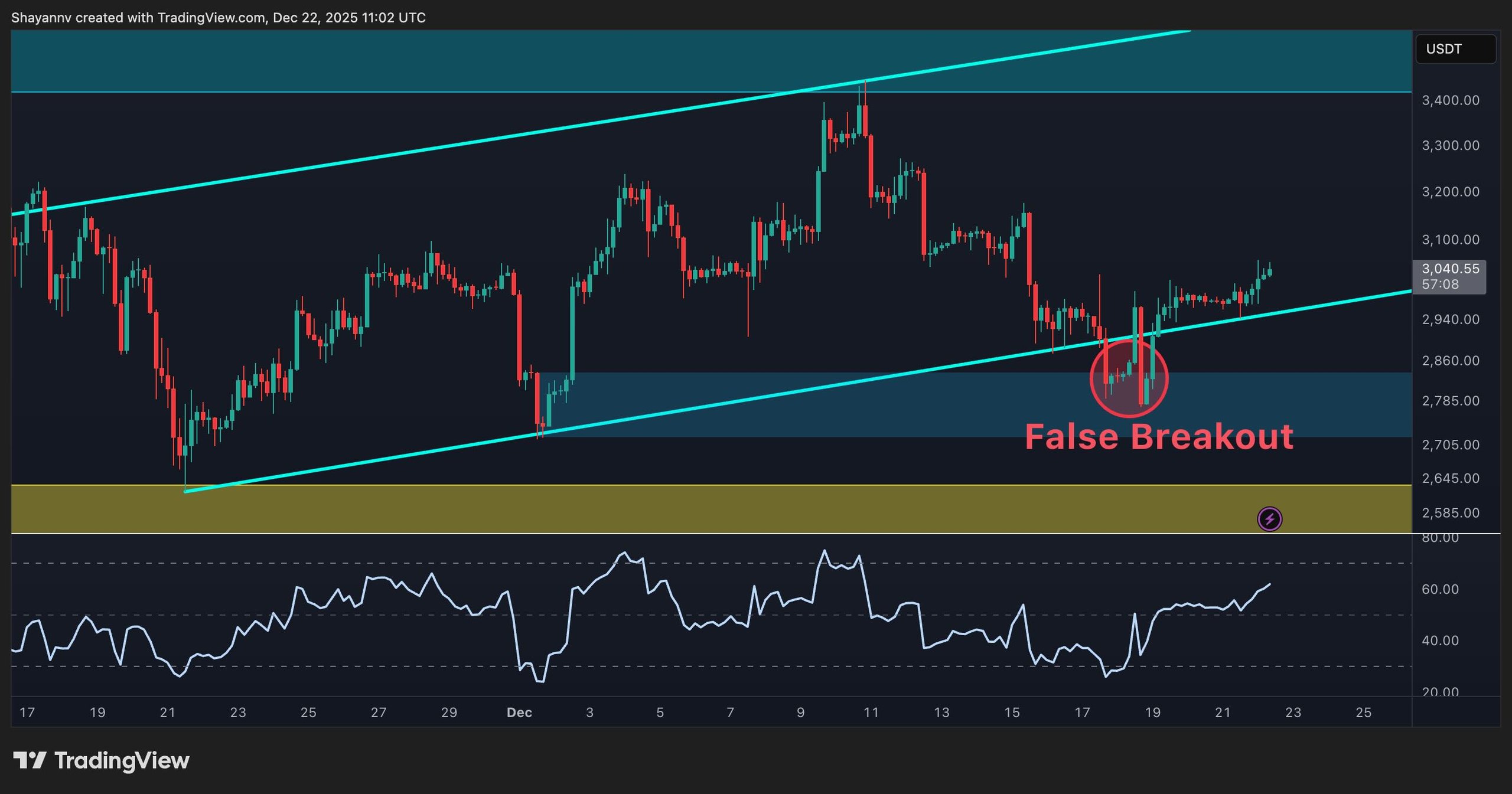The height and width of the screenshot is (794, 1512).
Task: Click the 40.00 RSI axis label
Action: pyautogui.click(x=1439, y=641)
